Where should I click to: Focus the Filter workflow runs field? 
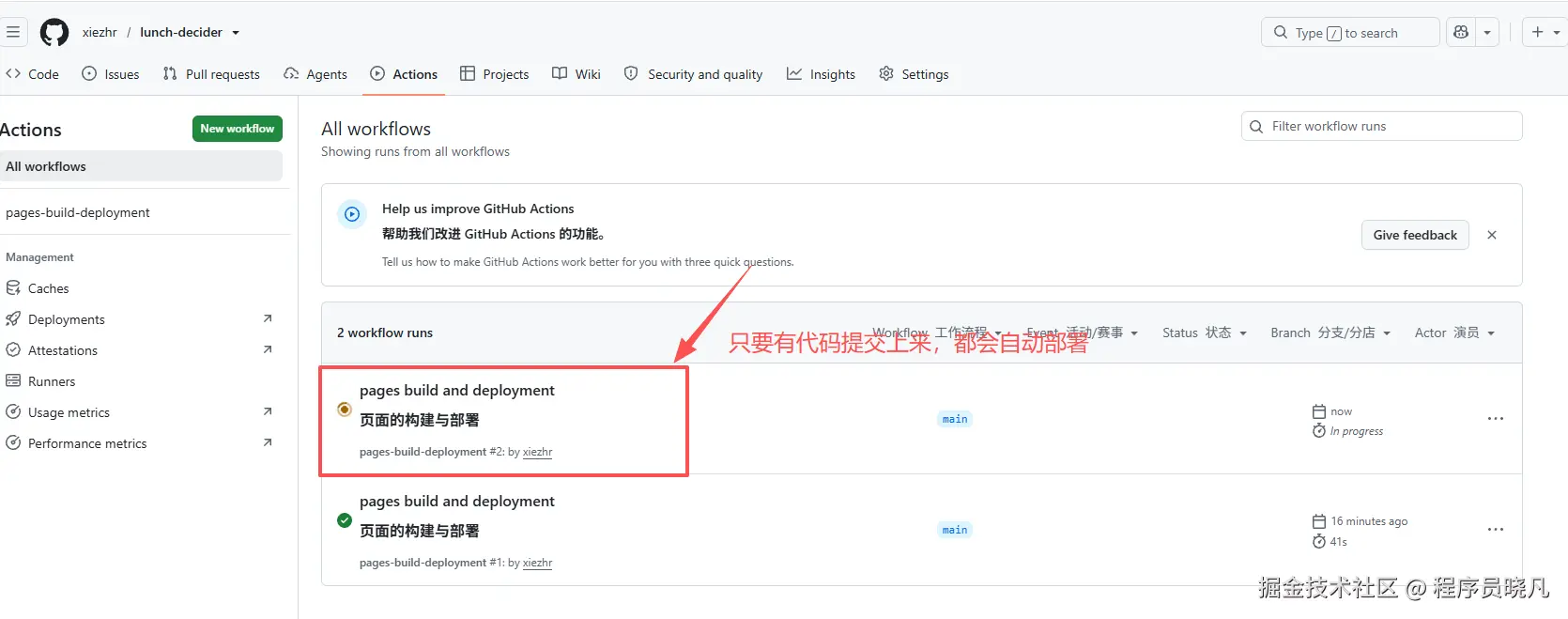(1381, 126)
